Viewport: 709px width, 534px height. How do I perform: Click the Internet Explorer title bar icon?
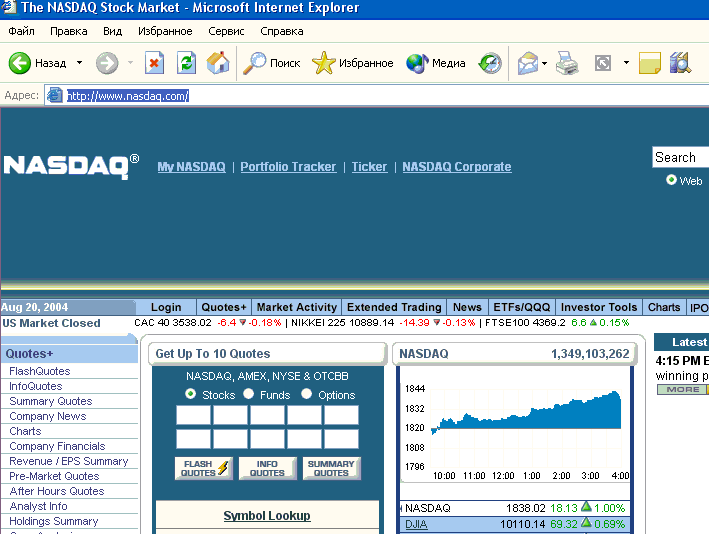pos(9,7)
